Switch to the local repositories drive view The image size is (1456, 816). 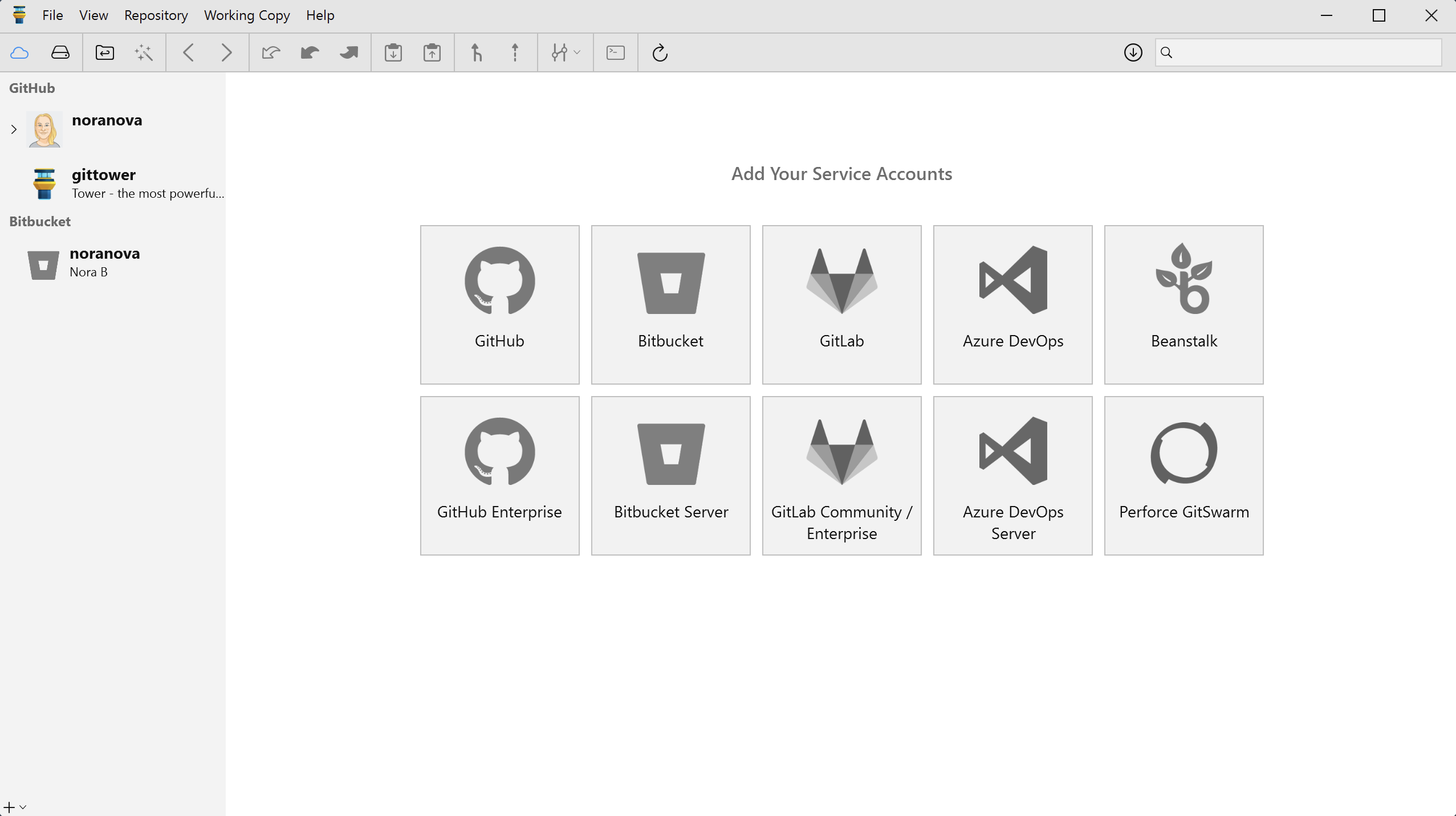60,52
